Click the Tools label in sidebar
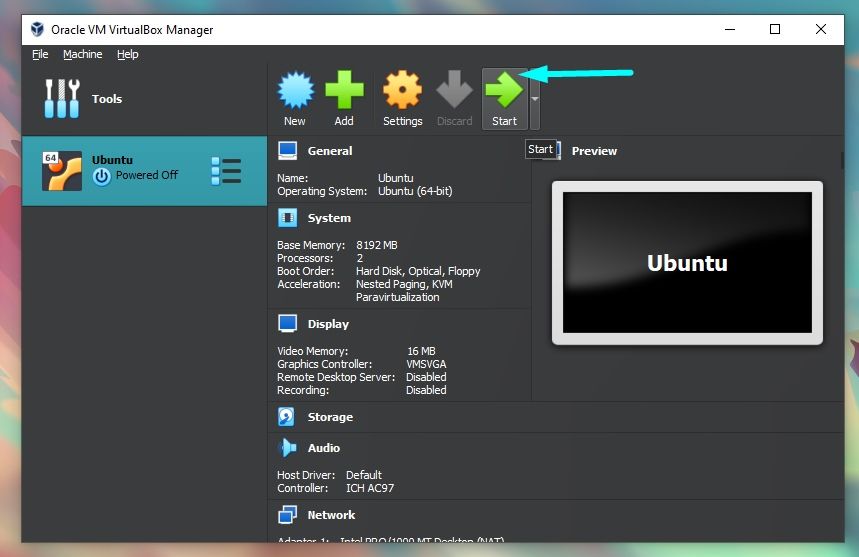The height and width of the screenshot is (557, 859). pyautogui.click(x=107, y=99)
